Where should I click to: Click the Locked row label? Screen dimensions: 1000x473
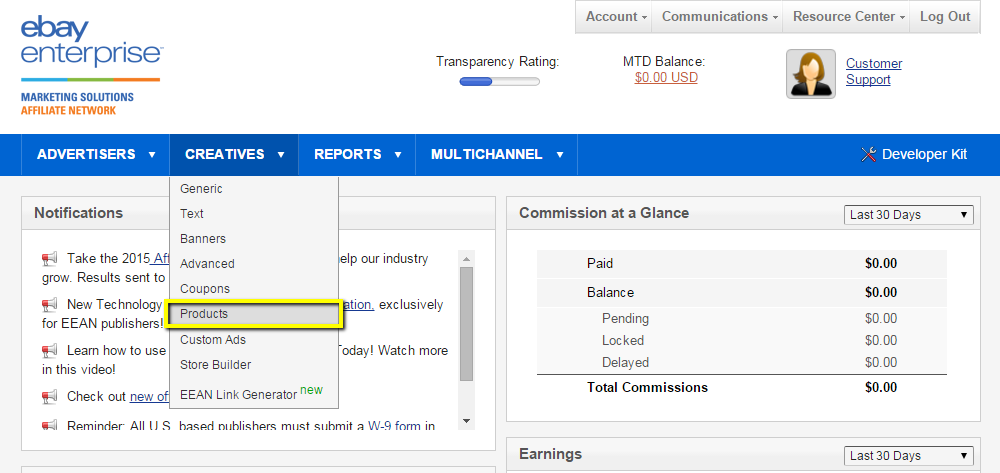pyautogui.click(x=623, y=340)
